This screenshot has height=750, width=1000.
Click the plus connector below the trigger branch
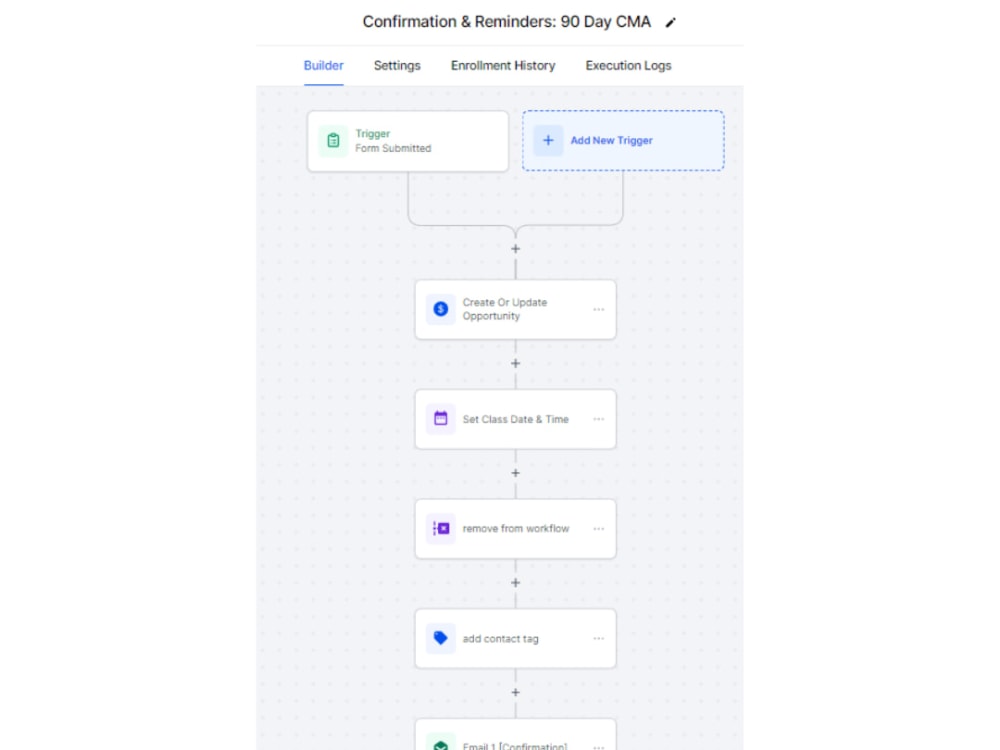pyautogui.click(x=515, y=248)
